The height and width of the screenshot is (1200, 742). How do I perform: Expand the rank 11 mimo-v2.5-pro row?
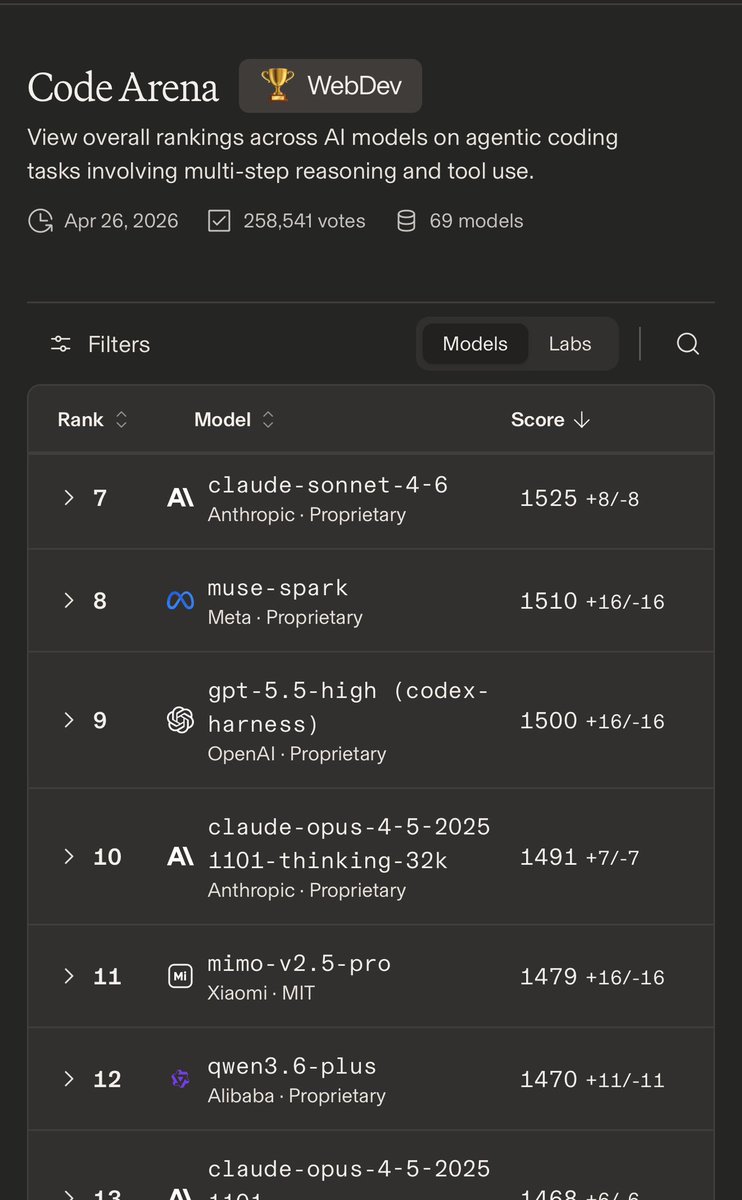pos(68,976)
